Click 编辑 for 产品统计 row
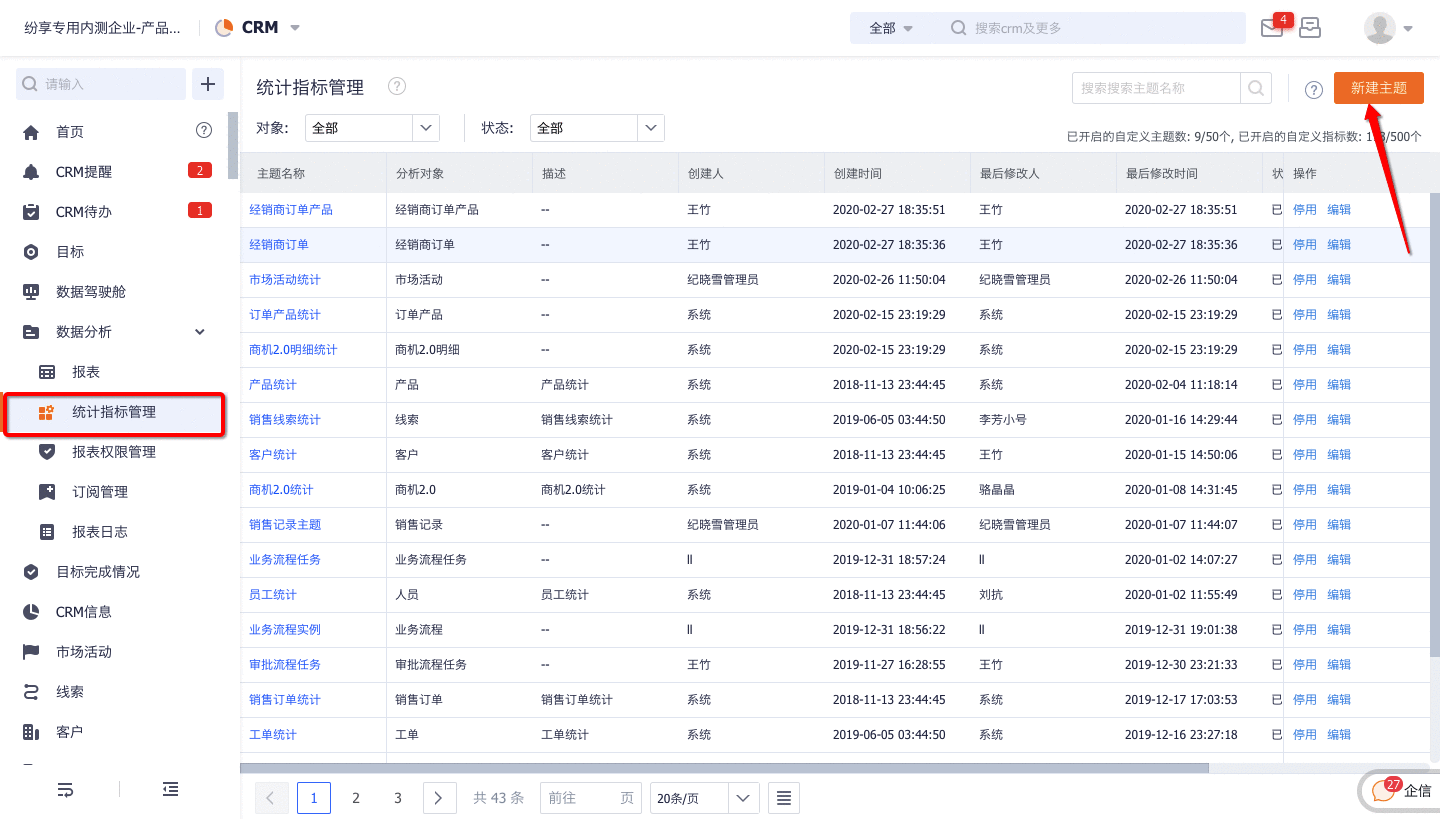Image resolution: width=1440 pixels, height=819 pixels. tap(1339, 385)
